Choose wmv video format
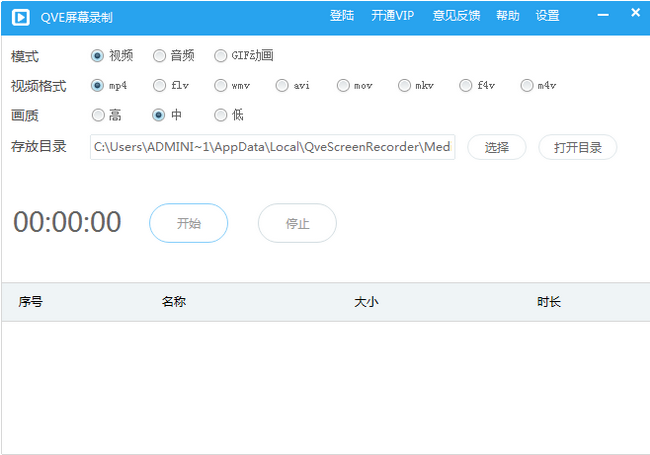 (232, 85)
